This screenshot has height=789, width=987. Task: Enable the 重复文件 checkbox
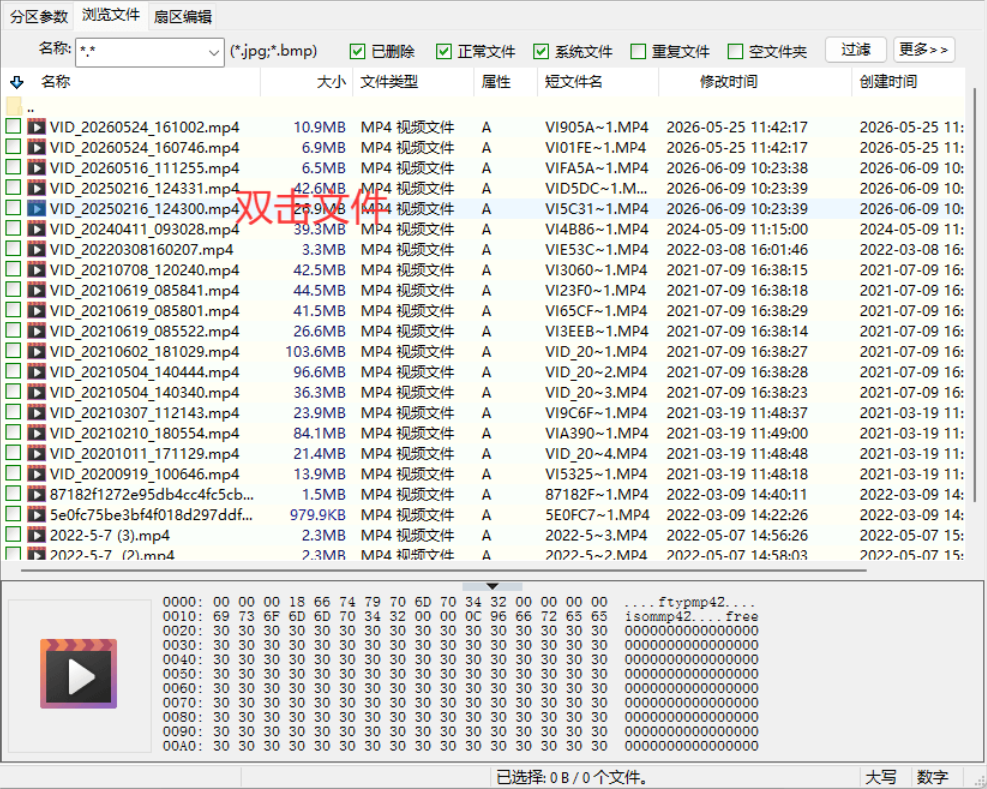click(638, 51)
